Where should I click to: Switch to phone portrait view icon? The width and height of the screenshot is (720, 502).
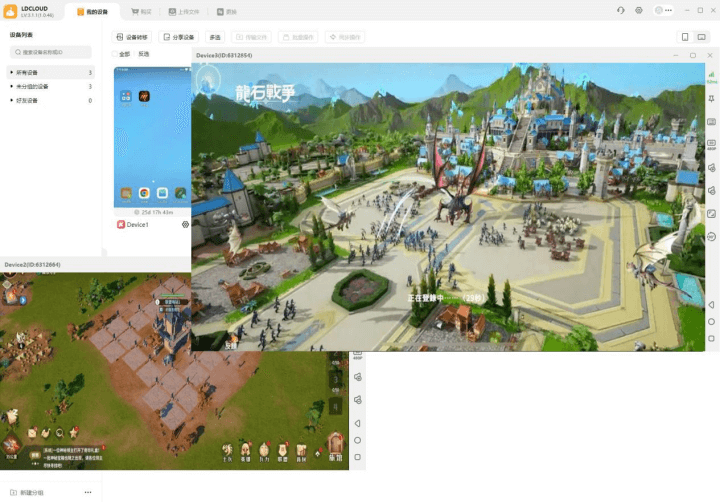(685, 37)
